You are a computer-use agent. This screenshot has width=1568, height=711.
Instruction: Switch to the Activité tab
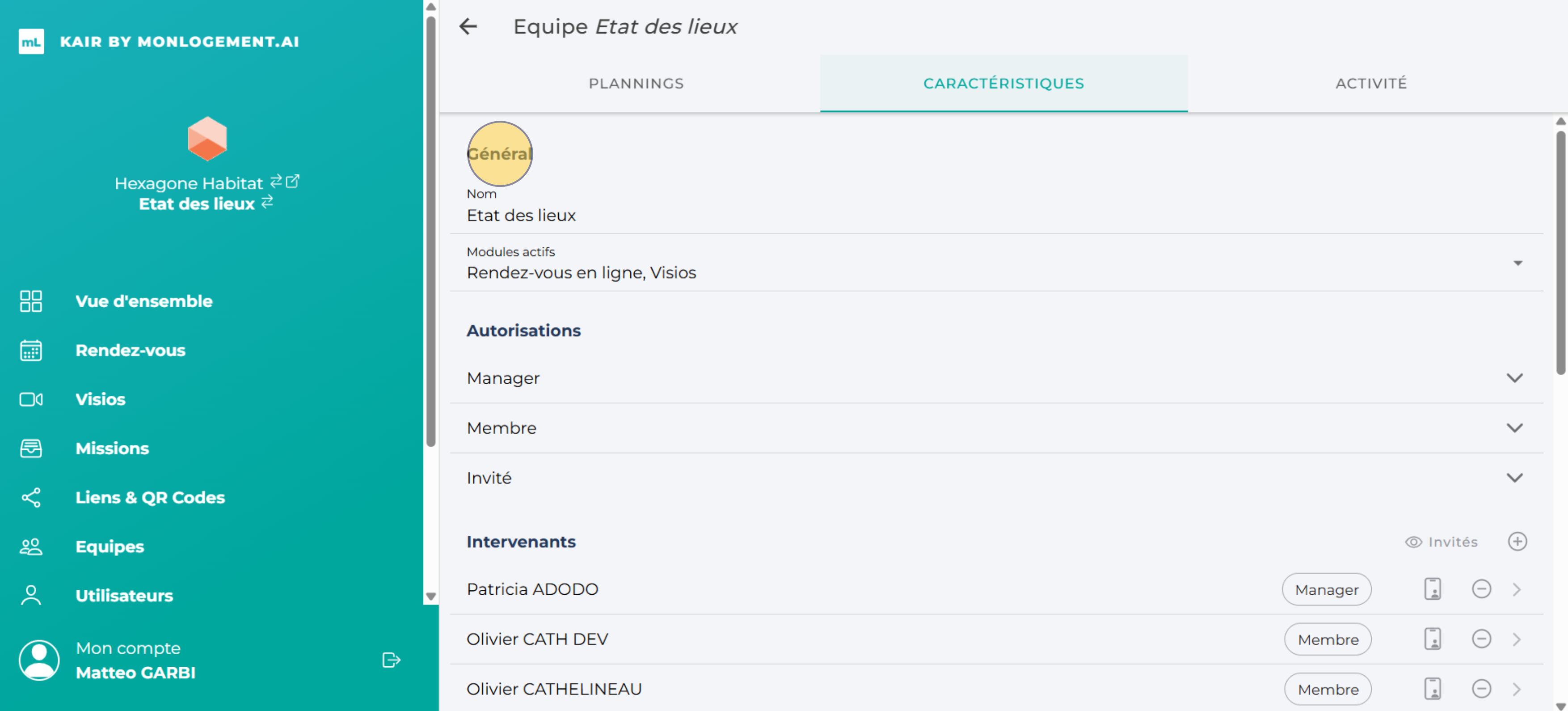(1371, 83)
